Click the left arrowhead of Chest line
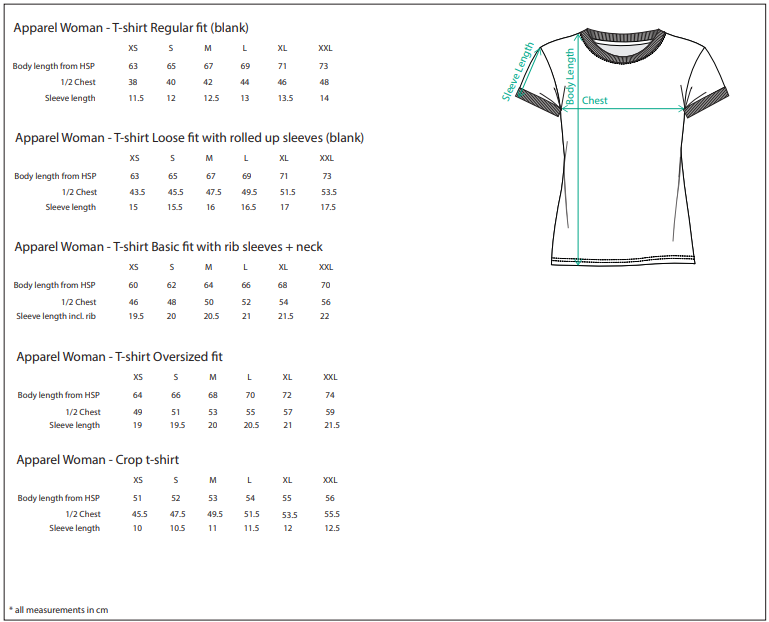 tap(565, 108)
